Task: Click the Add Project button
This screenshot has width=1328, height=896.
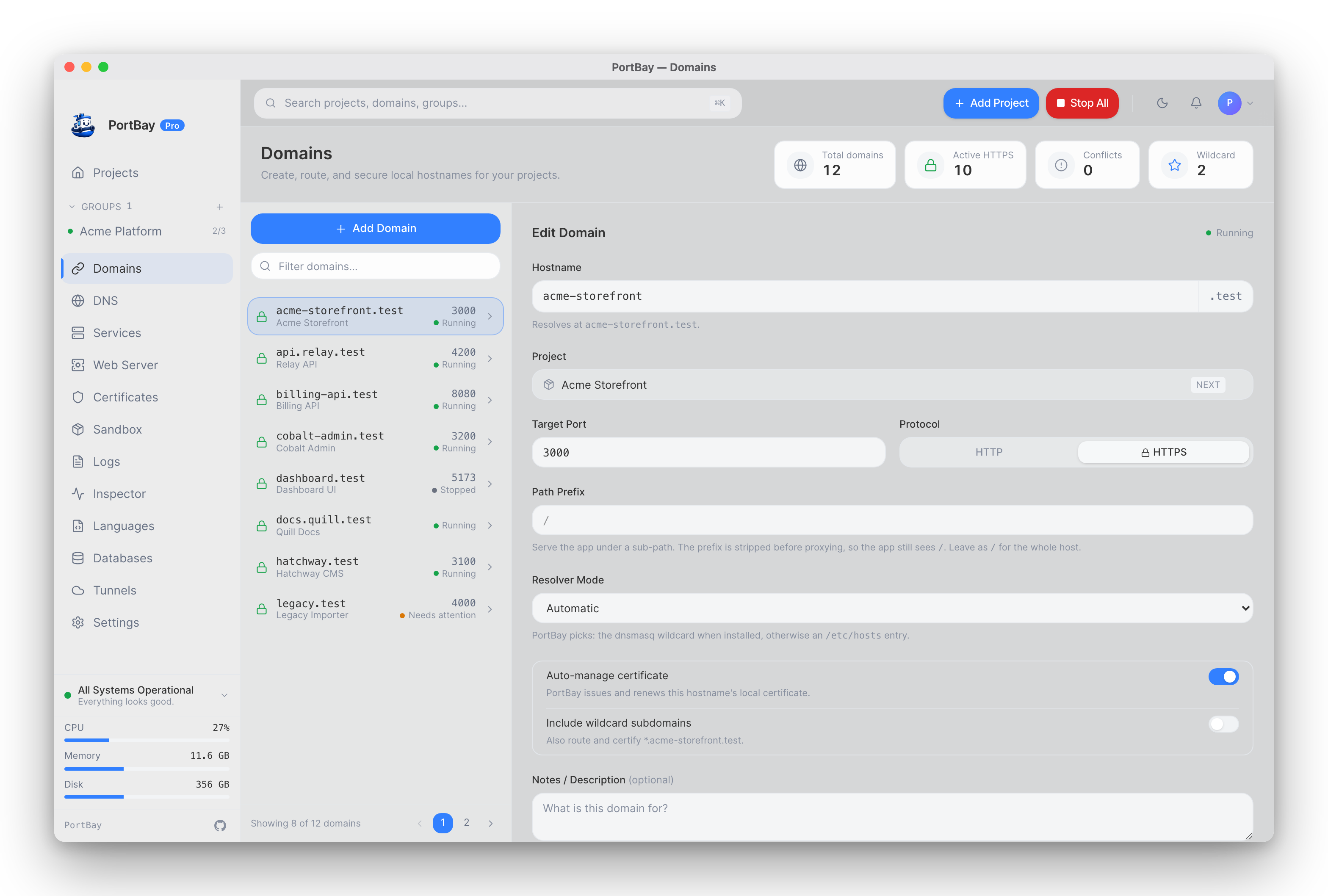Action: pyautogui.click(x=991, y=103)
